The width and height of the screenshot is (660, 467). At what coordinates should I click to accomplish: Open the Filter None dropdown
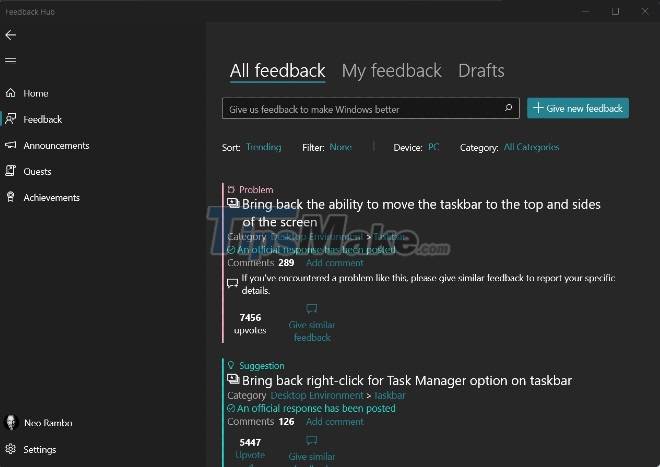pyautogui.click(x=341, y=147)
